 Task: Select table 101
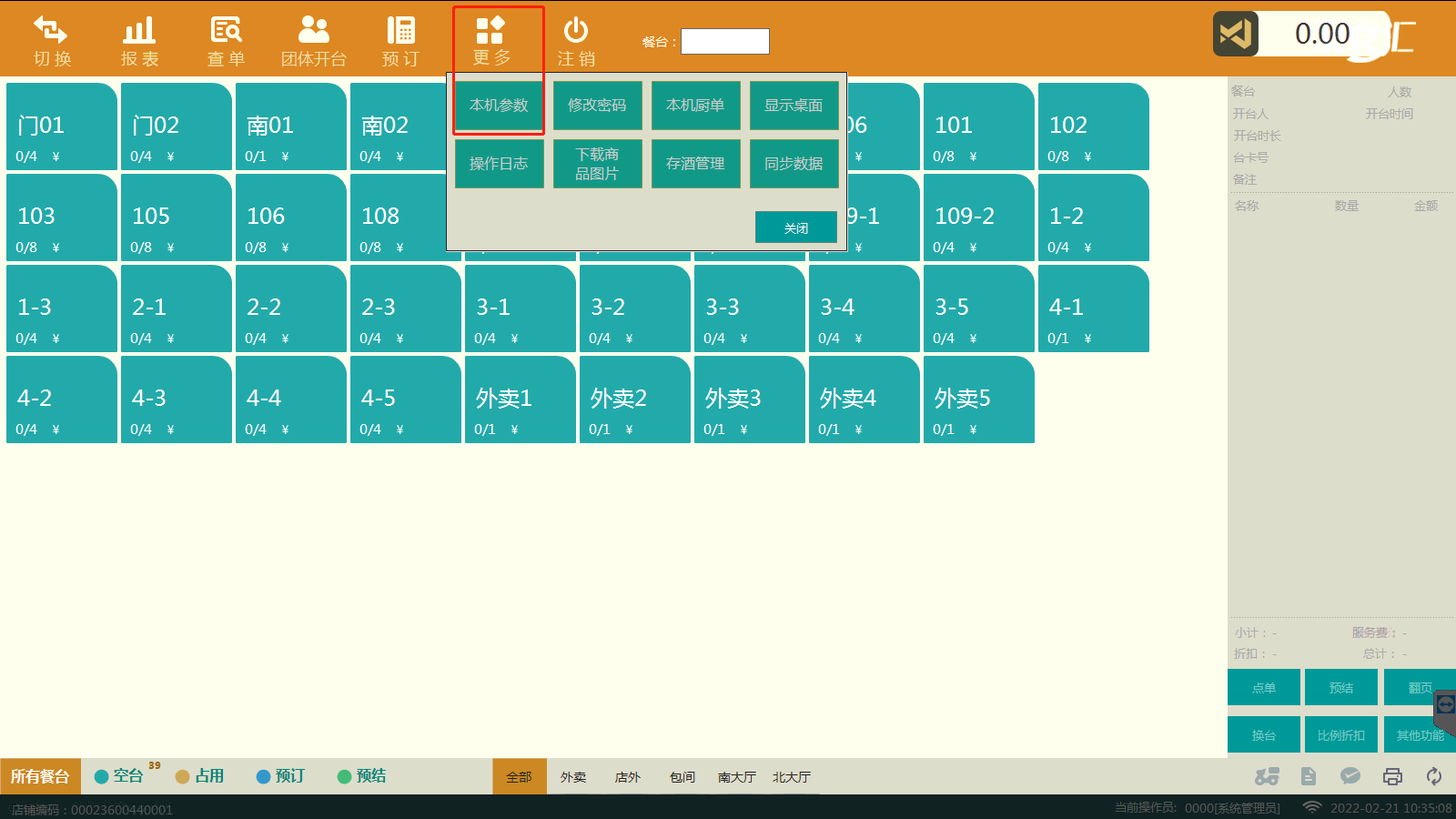979,126
